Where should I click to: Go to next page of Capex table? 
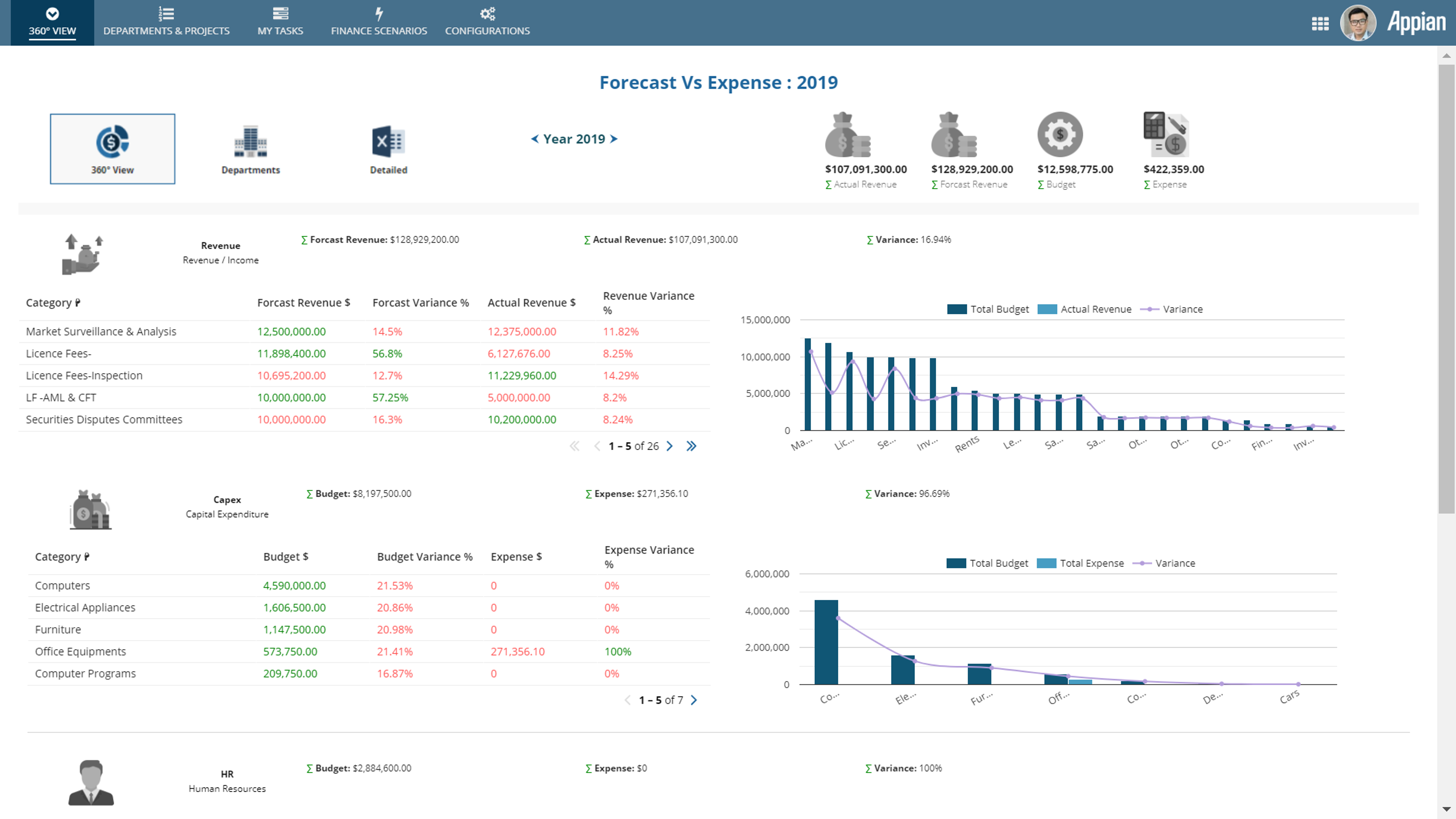694,701
